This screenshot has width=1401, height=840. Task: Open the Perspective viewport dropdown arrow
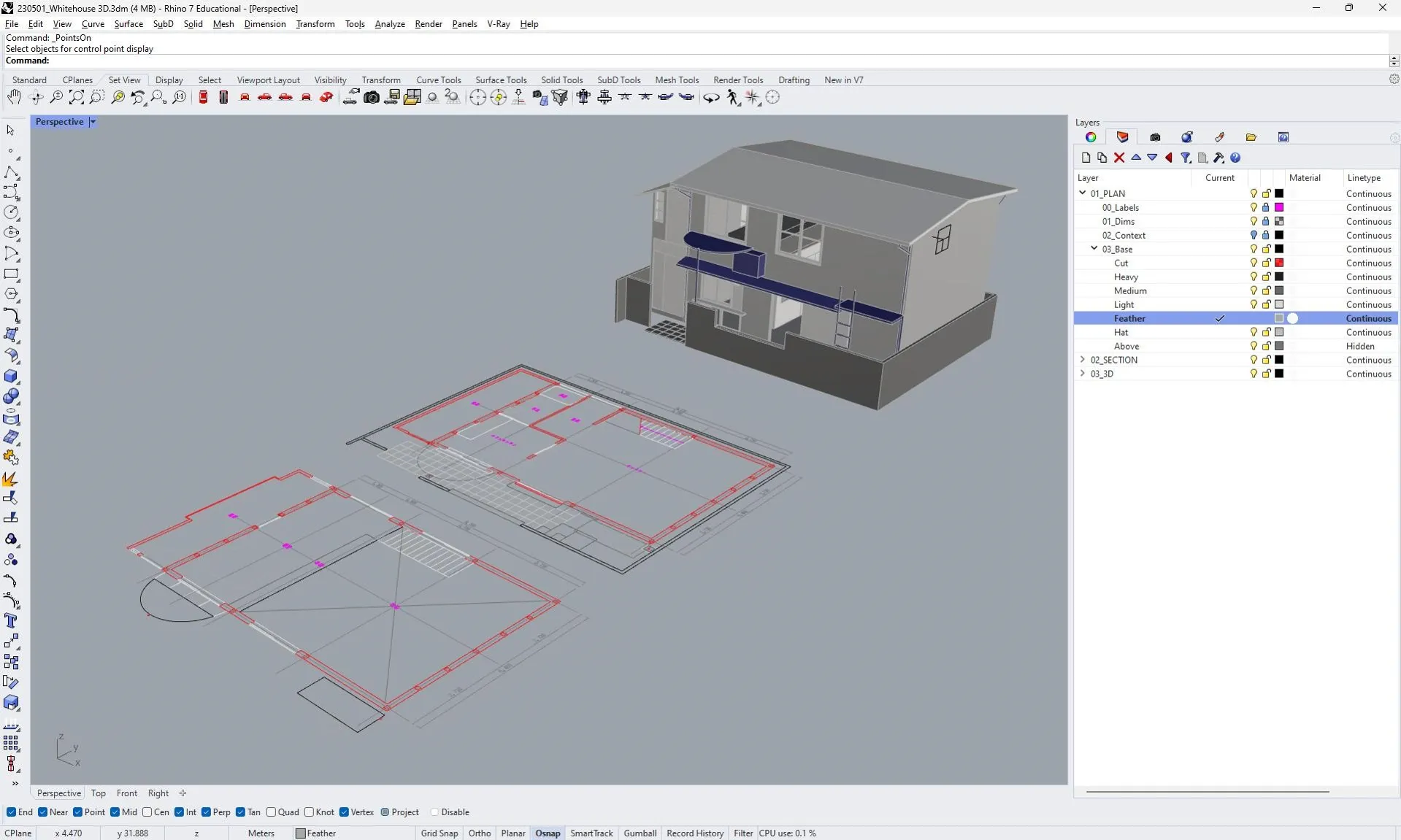[x=93, y=122]
